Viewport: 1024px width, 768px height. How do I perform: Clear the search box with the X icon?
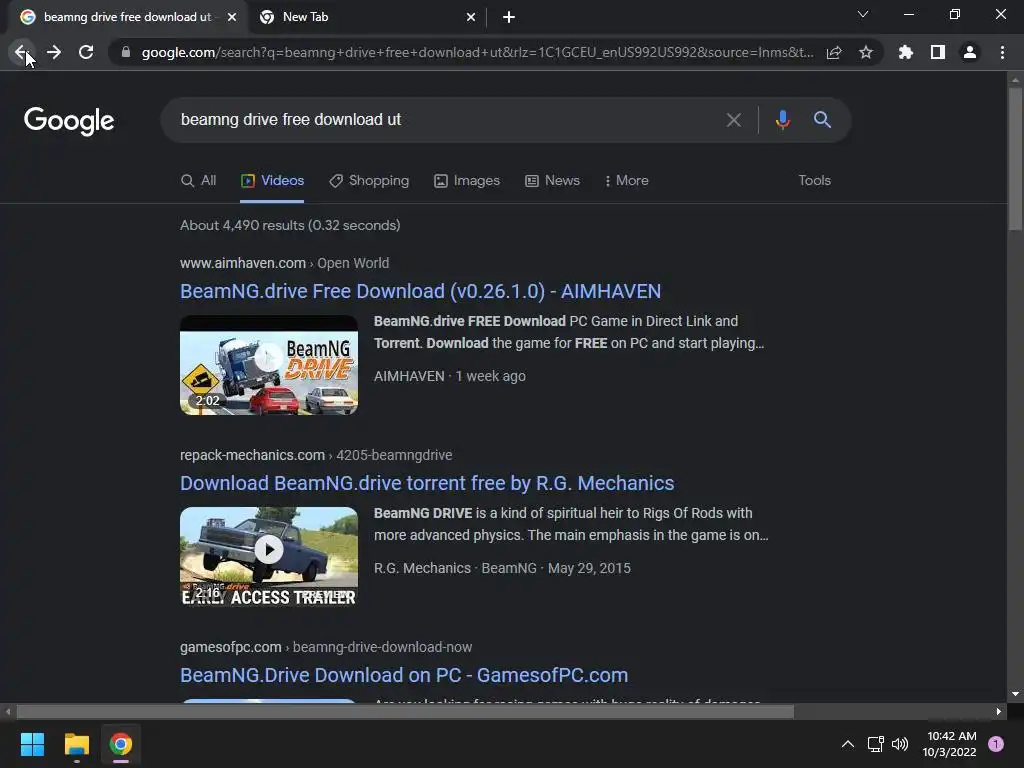pyautogui.click(x=733, y=120)
